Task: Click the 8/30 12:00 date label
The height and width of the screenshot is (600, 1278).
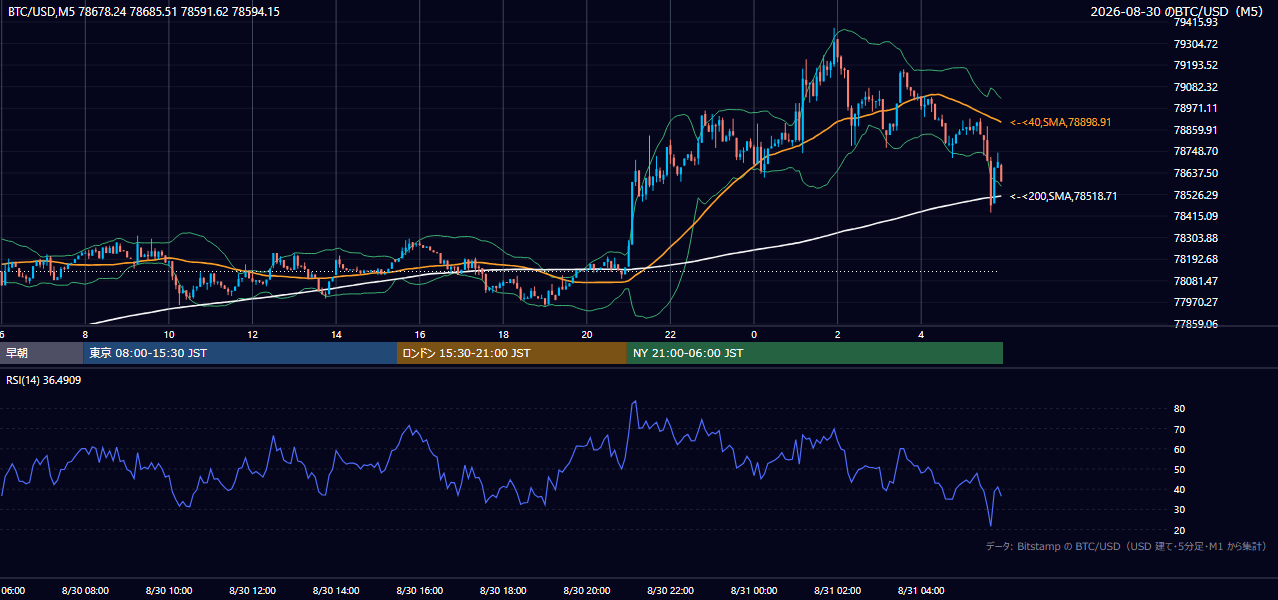Action: coord(253,591)
